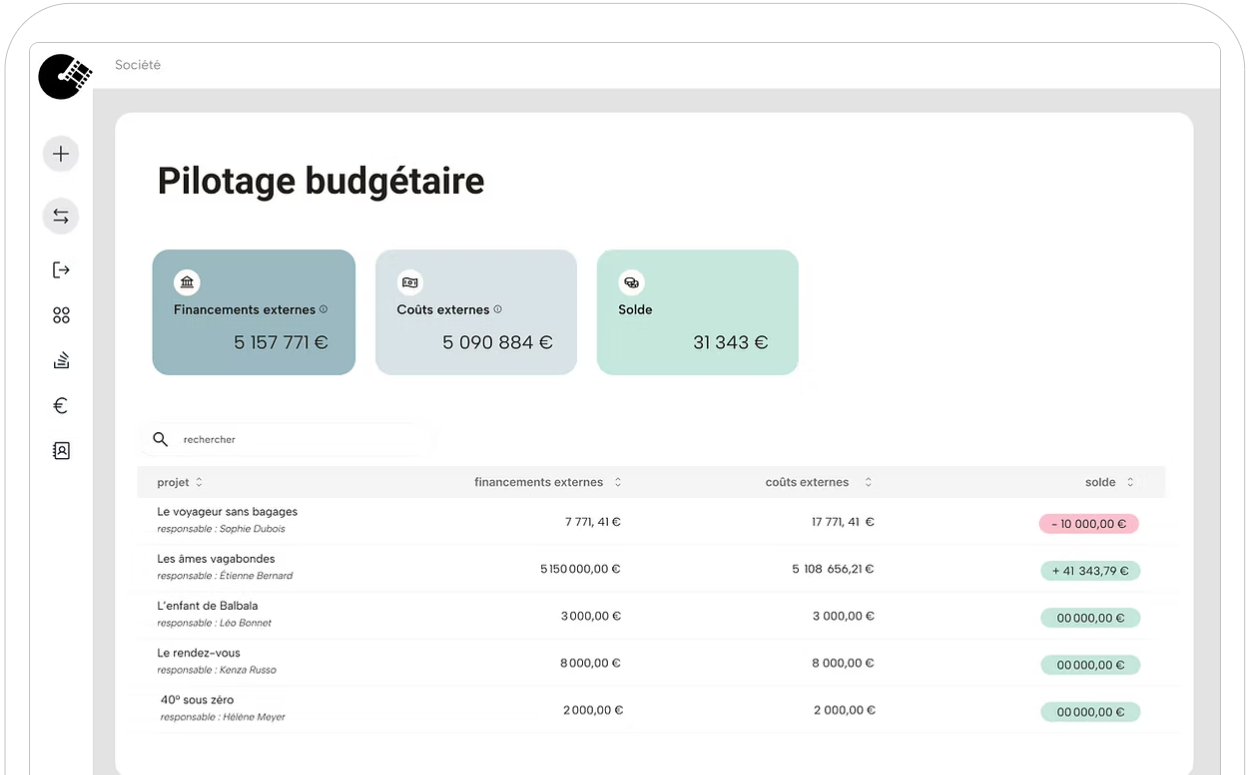Click the red -10 000,00 € balance badge
The image size is (1250, 775).
1088,524
